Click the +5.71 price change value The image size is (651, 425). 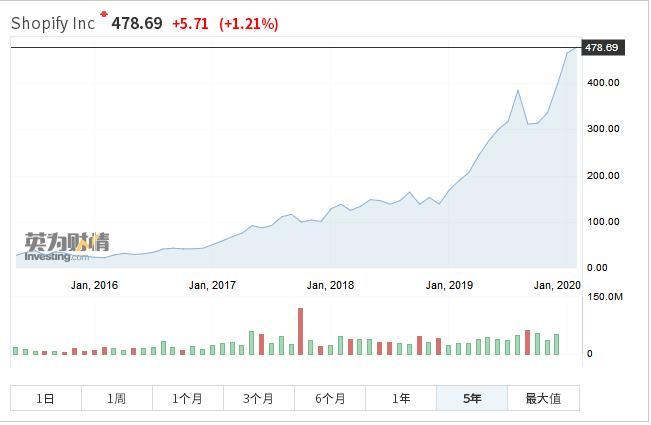pyautogui.click(x=190, y=23)
